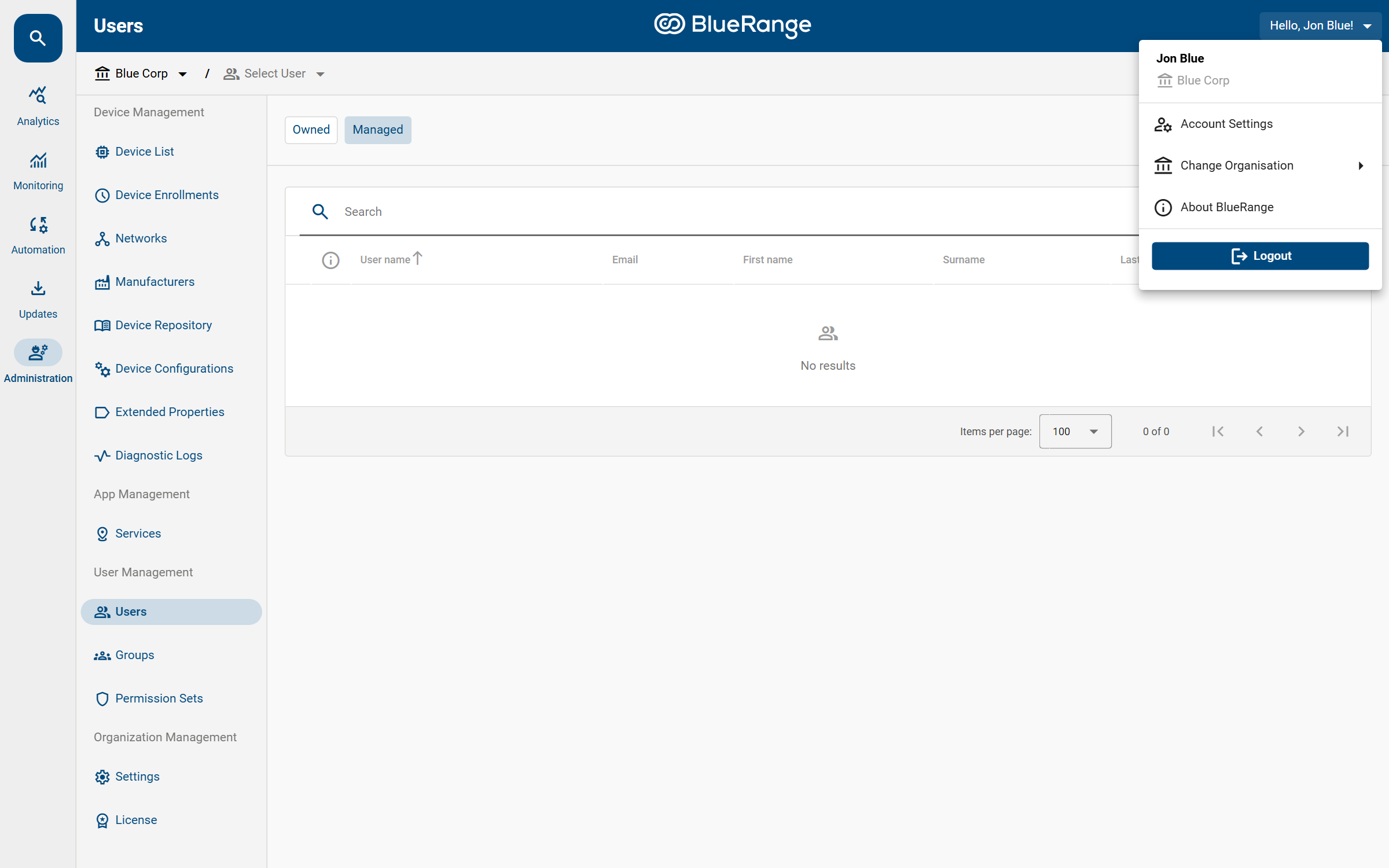1389x868 pixels.
Task: Open the global search icon button
Action: click(38, 38)
